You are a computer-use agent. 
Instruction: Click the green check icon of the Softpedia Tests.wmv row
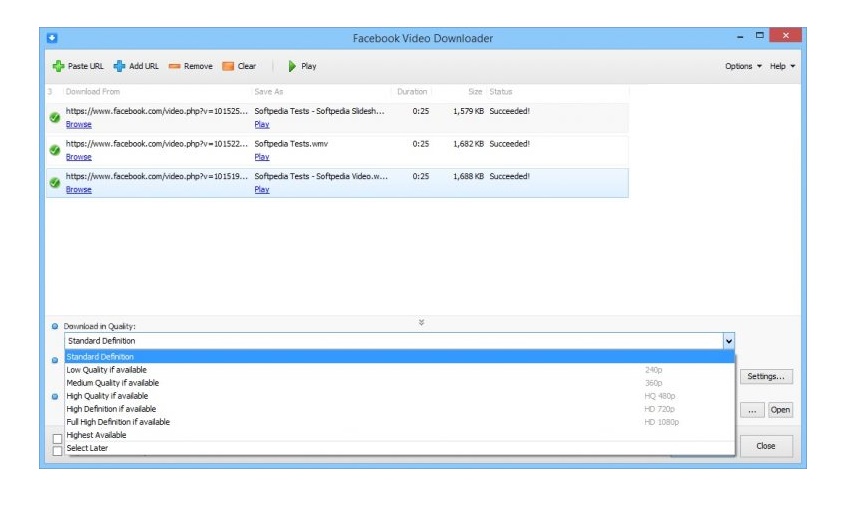(x=54, y=150)
